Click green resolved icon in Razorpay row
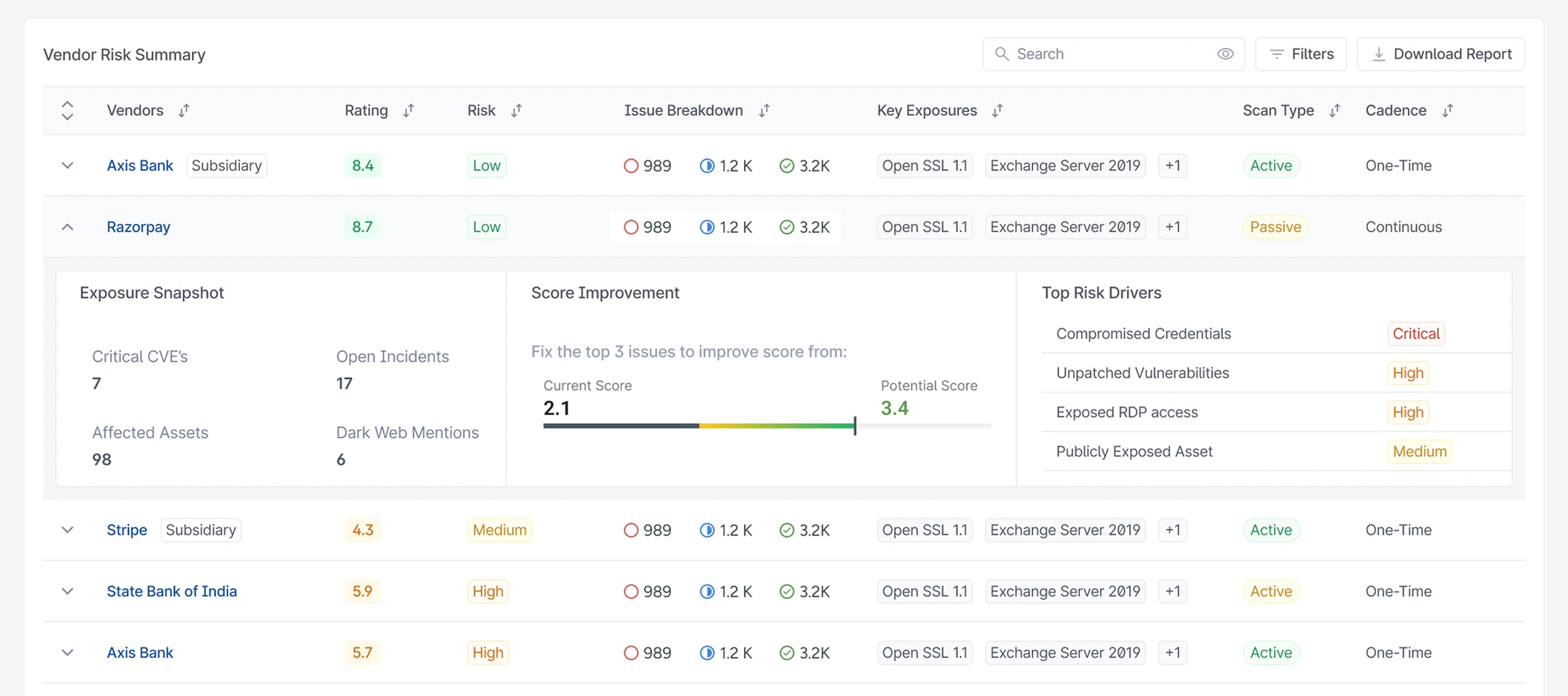This screenshot has height=696, width=1568. [786, 227]
